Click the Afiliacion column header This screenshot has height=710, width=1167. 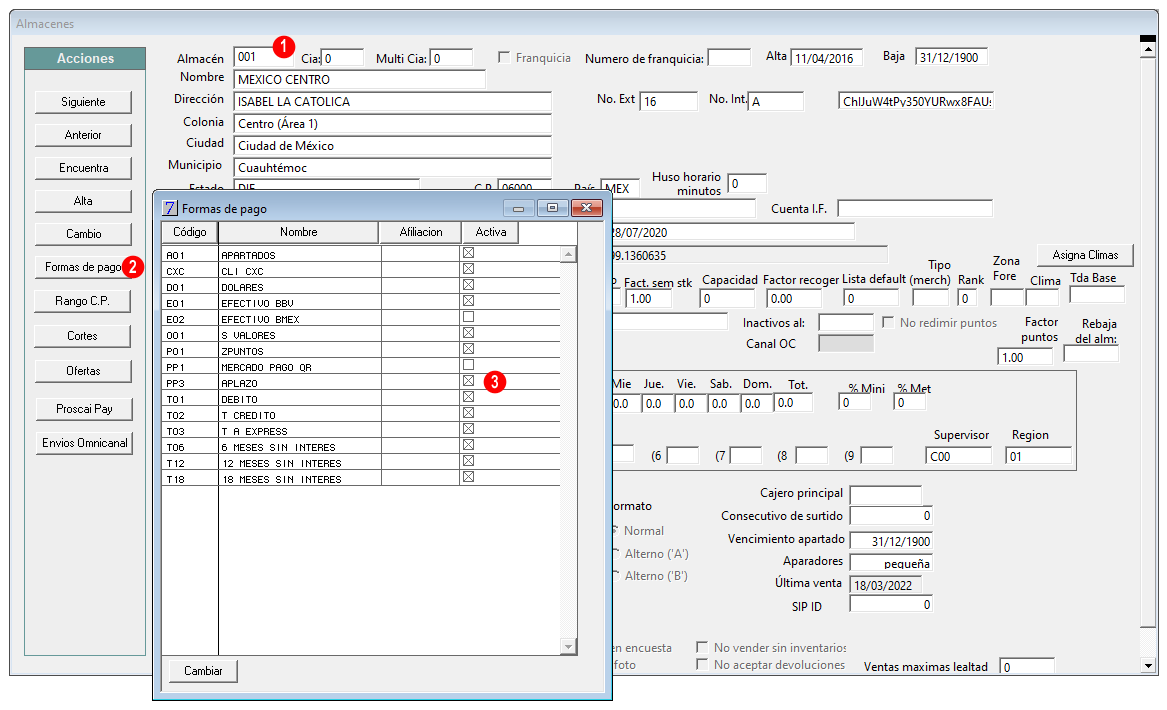(x=421, y=232)
